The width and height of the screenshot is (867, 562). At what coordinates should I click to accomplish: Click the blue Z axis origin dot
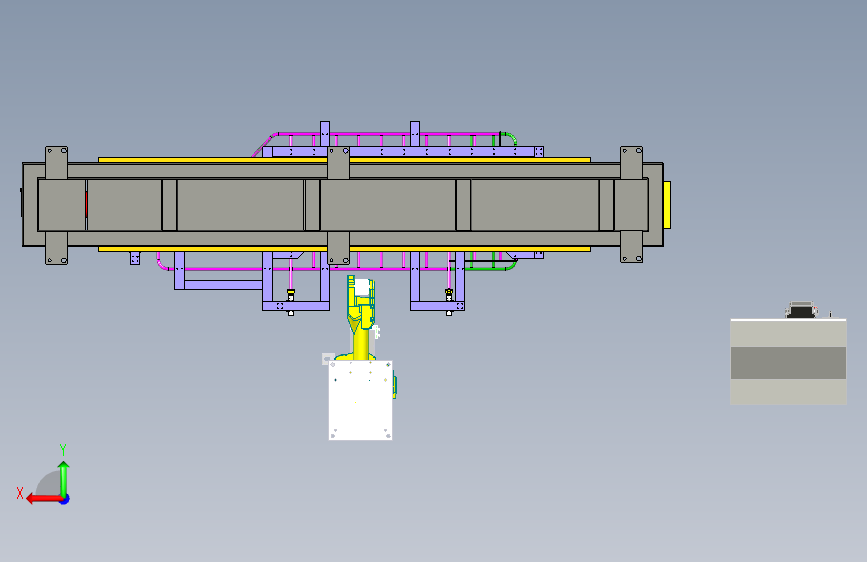(x=65, y=499)
